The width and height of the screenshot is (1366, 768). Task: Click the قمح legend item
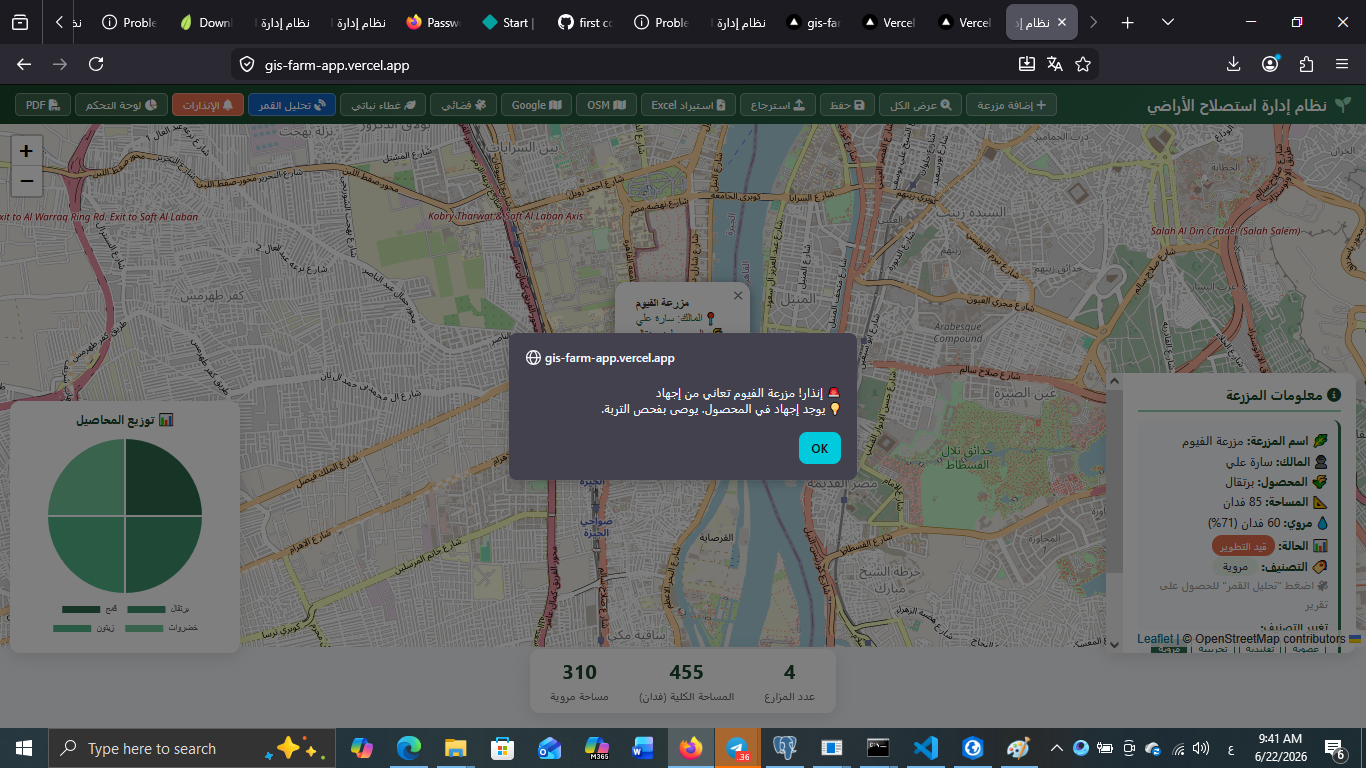[x=90, y=609]
